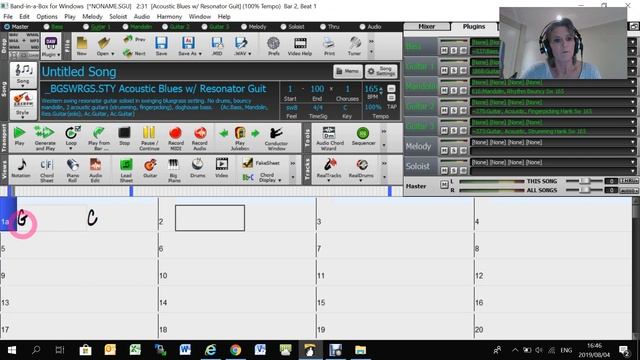Image resolution: width=640 pixels, height=360 pixels.
Task: Expand the Save As dropdown
Action: pyautogui.click(x=200, y=53)
